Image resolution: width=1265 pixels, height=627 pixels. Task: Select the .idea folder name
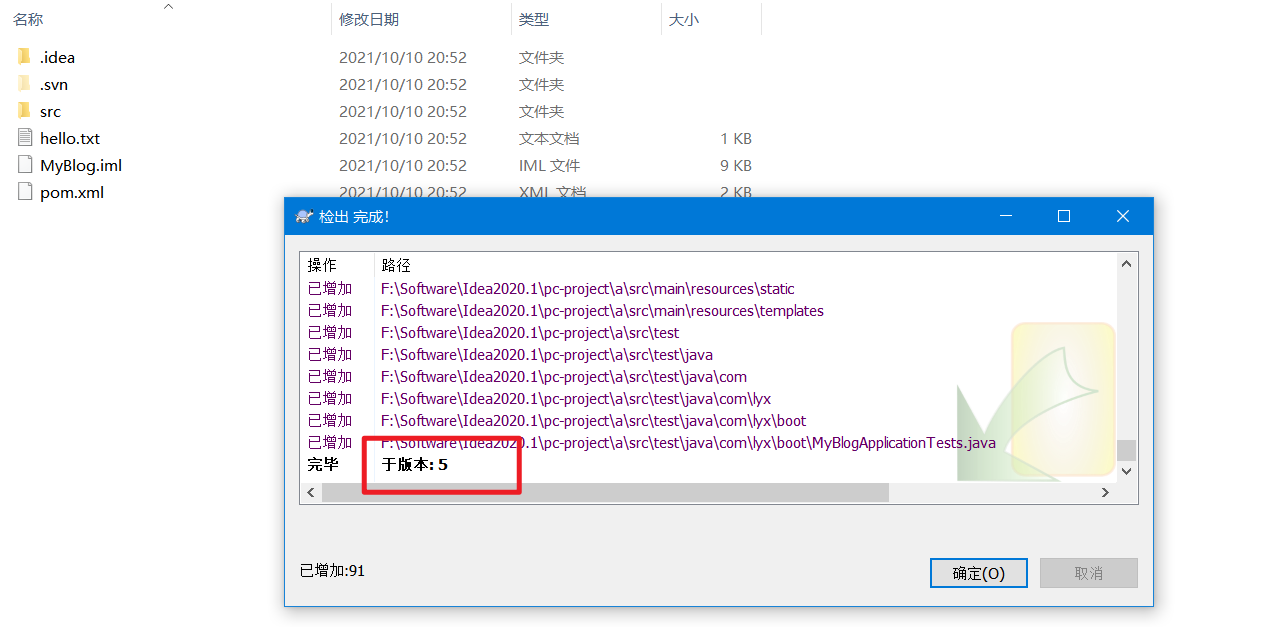57,57
